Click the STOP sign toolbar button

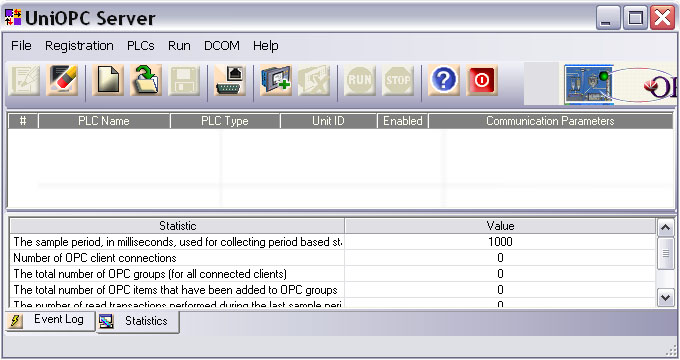[x=398, y=80]
